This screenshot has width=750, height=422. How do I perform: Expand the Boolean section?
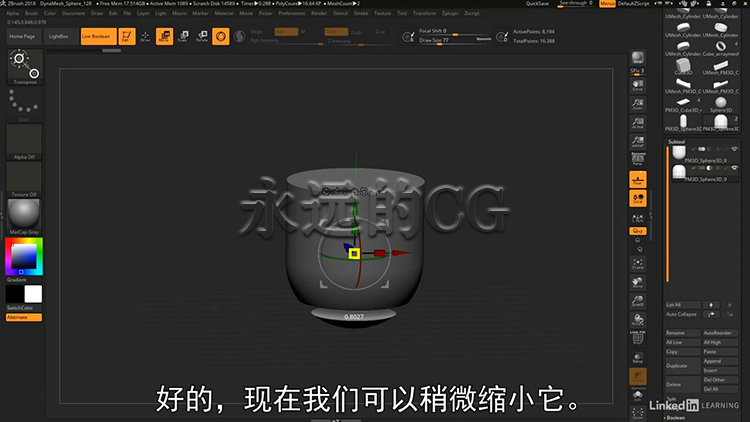[x=675, y=418]
